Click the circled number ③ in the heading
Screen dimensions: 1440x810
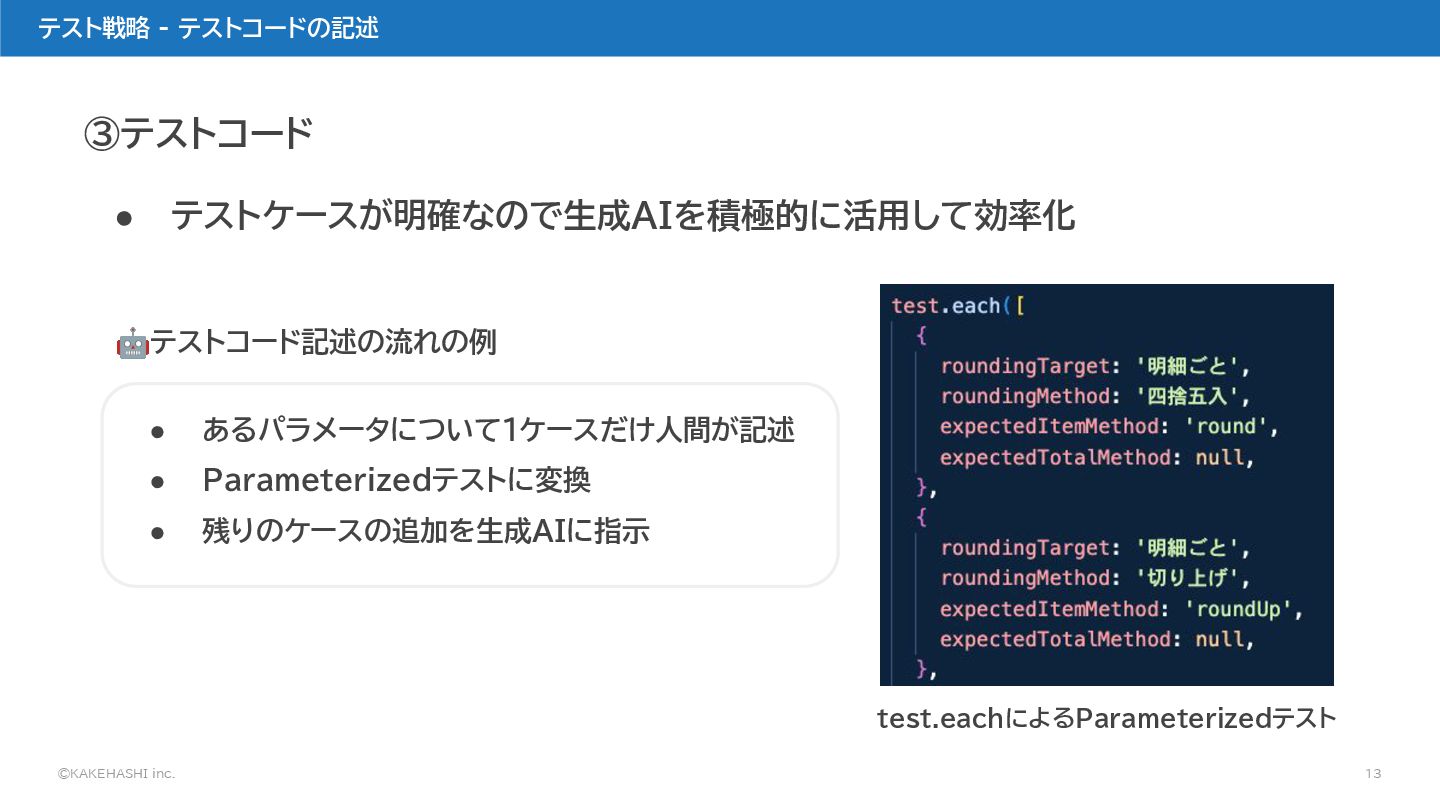click(101, 134)
